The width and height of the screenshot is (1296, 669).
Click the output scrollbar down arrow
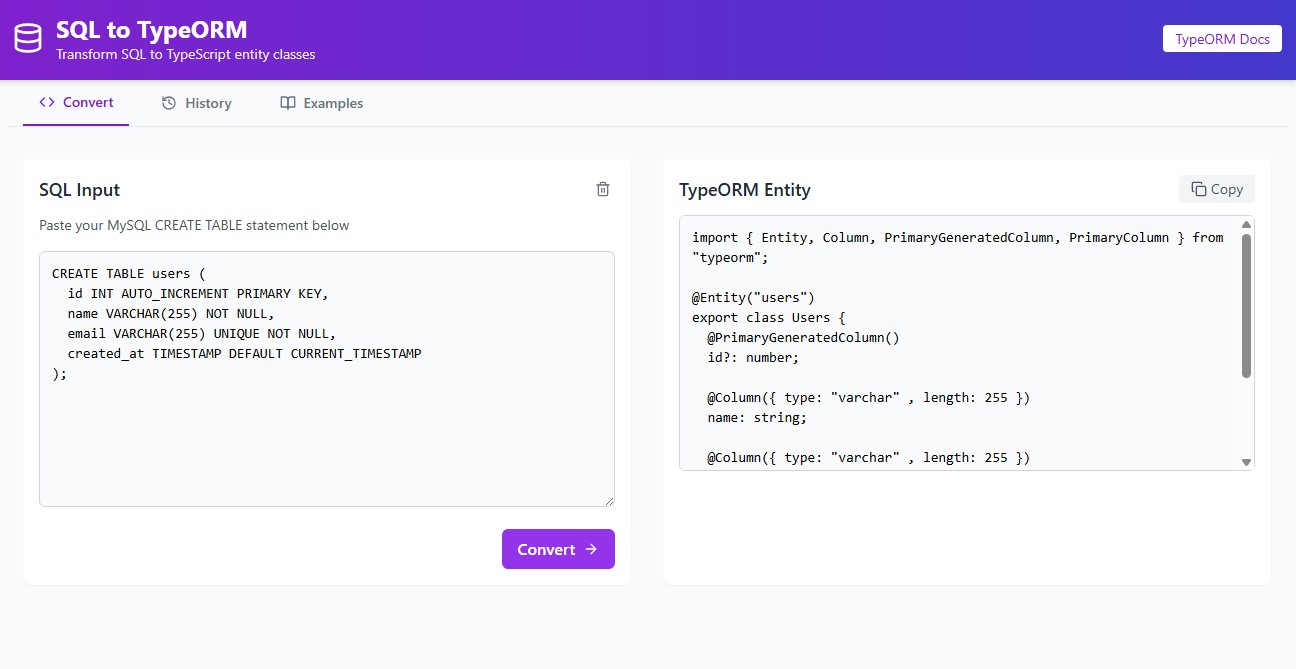pos(1246,462)
